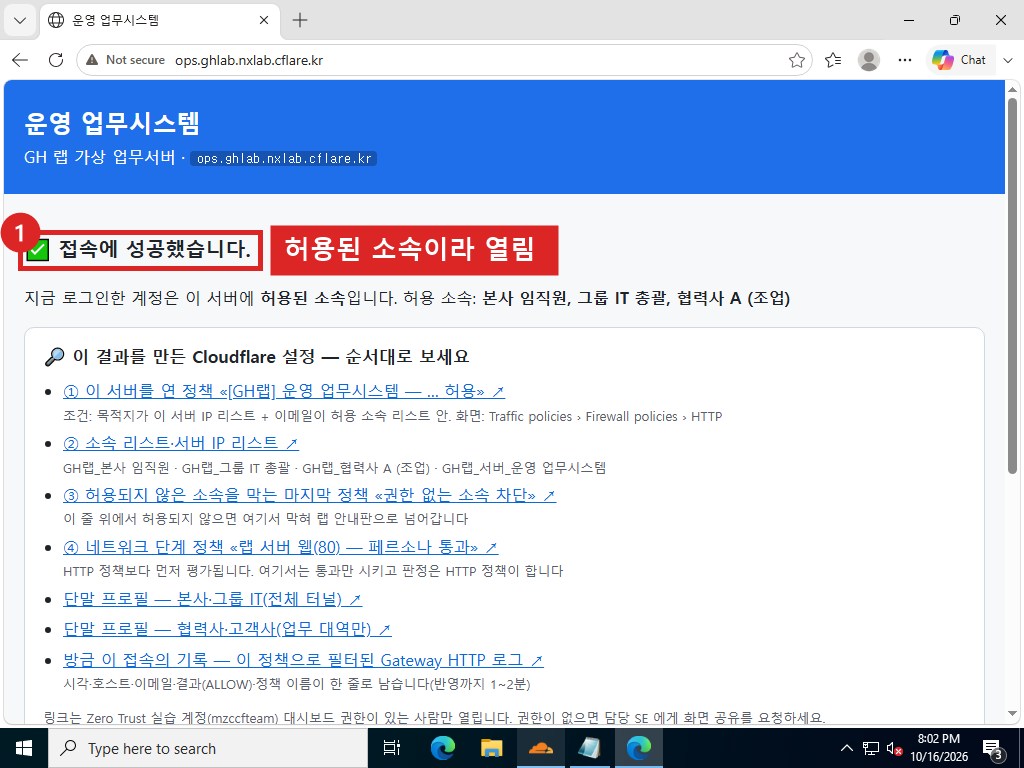Open File Explorer from taskbar
Image resolution: width=1024 pixels, height=768 pixels.
pos(491,748)
